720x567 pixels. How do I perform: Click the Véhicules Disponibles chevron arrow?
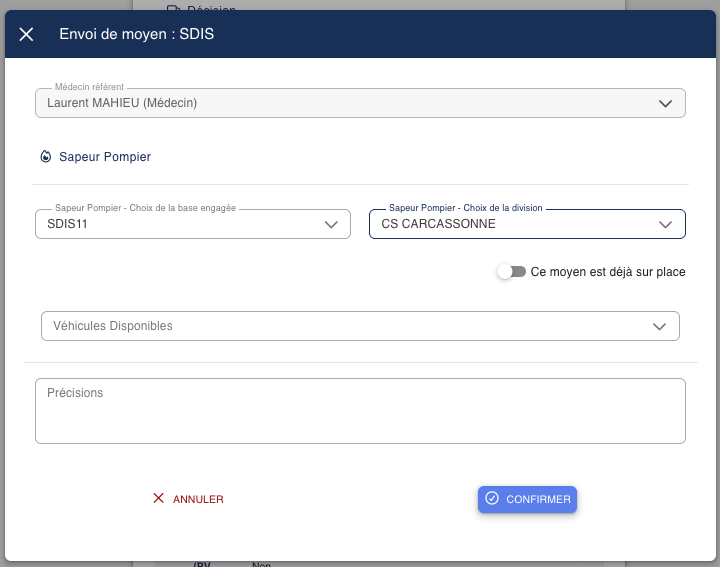click(x=659, y=326)
